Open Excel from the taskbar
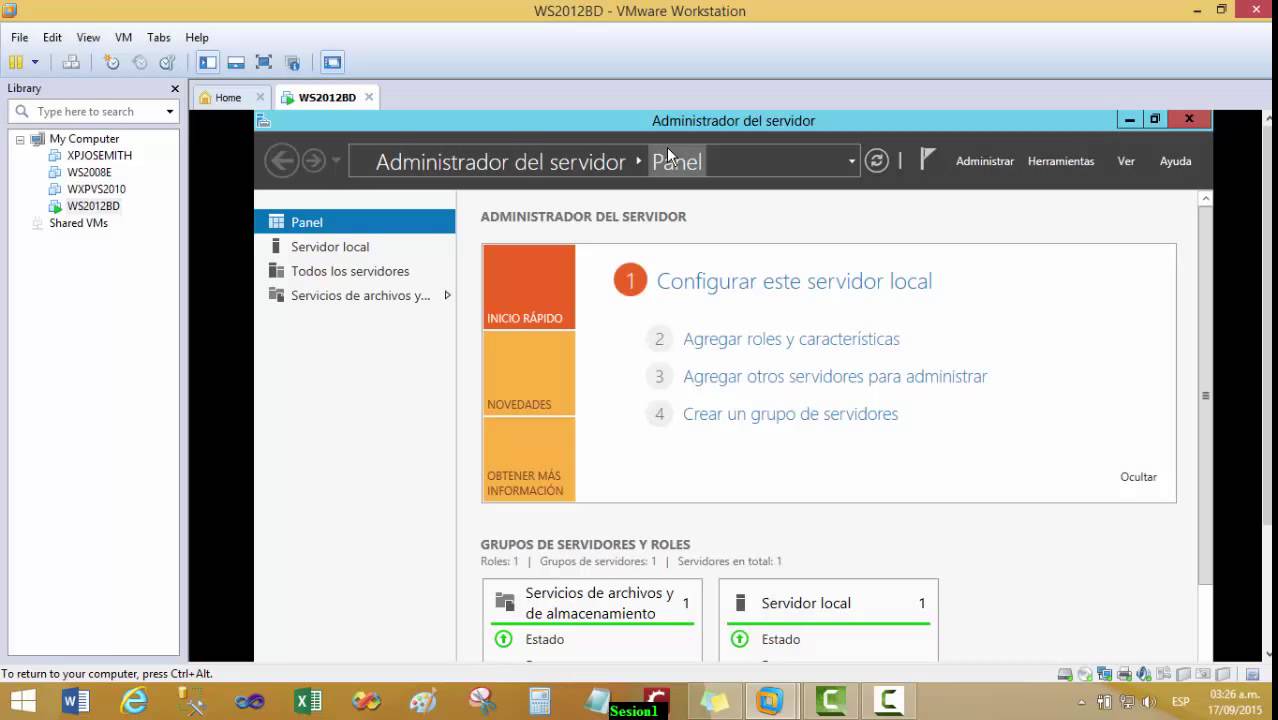Image resolution: width=1278 pixels, height=720 pixels. (x=308, y=701)
